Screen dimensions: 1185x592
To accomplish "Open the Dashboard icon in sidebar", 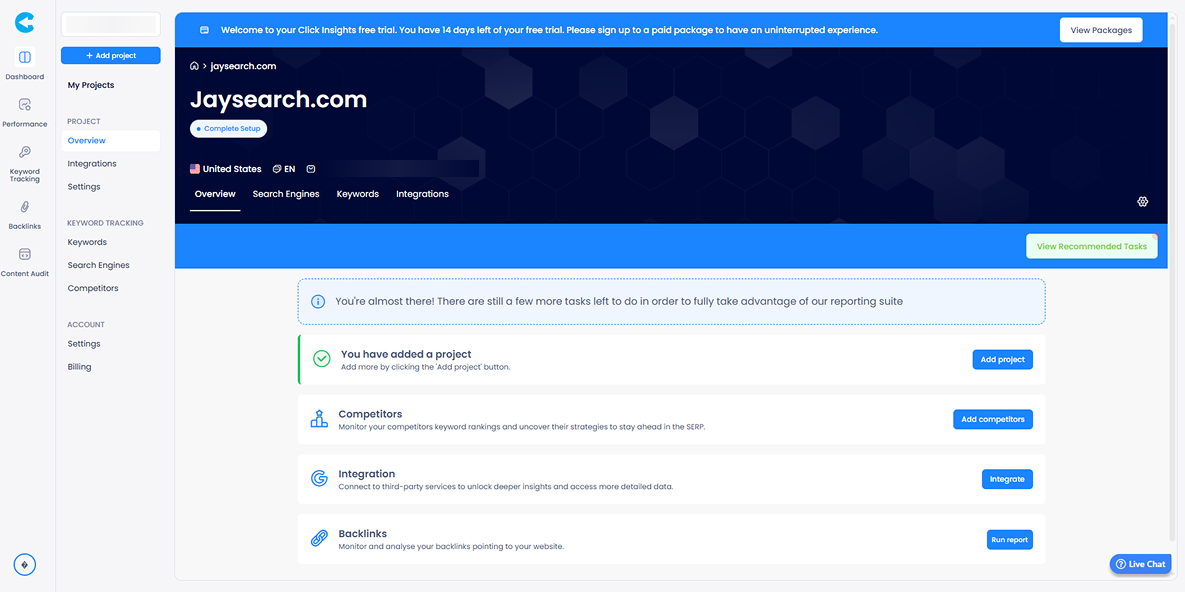I will point(24,57).
